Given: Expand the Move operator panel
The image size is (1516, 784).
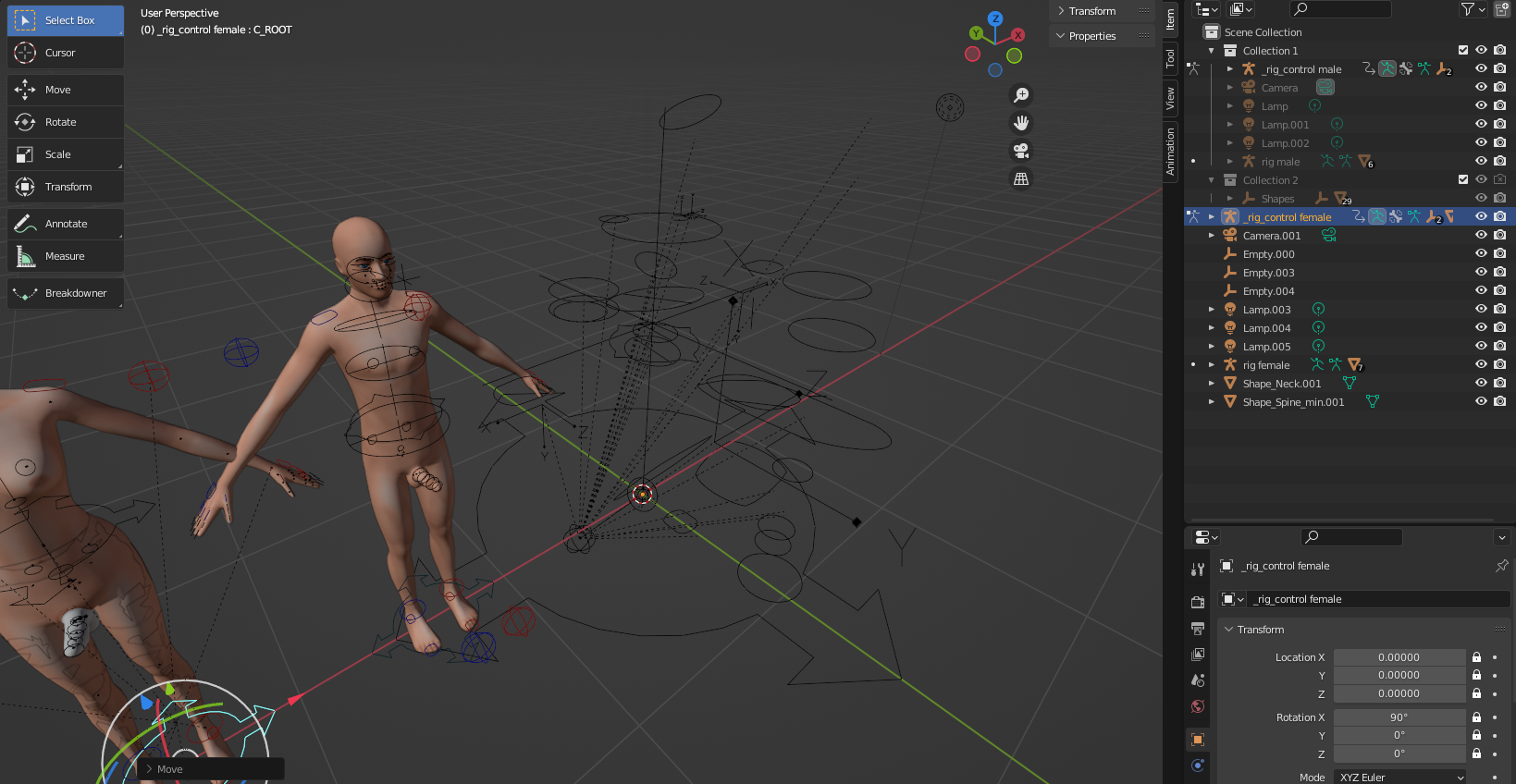Looking at the screenshot, I should [211, 769].
